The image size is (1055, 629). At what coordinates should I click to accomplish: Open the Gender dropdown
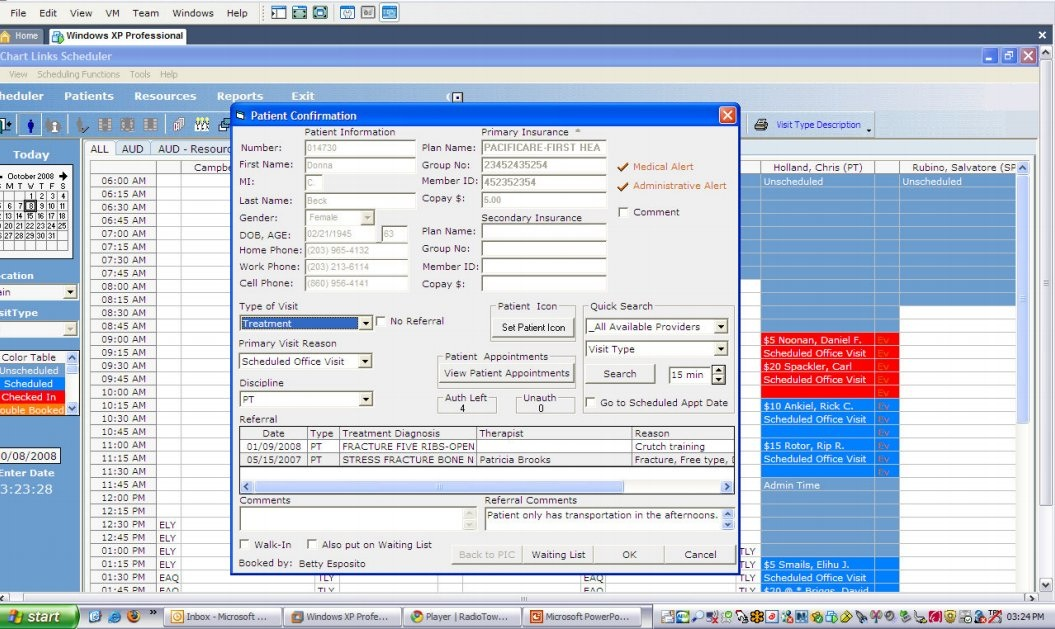pyautogui.click(x=367, y=217)
